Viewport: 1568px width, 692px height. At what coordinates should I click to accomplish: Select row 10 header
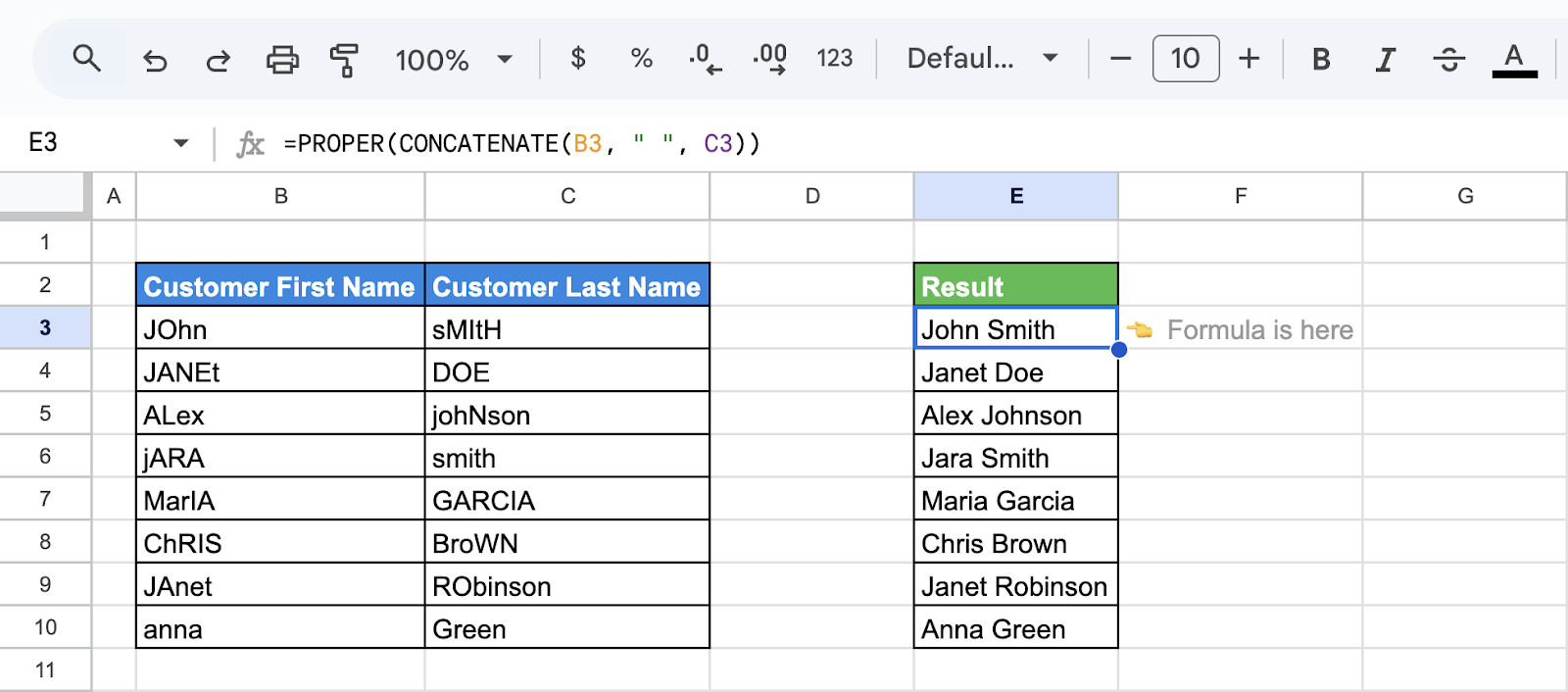click(x=45, y=627)
